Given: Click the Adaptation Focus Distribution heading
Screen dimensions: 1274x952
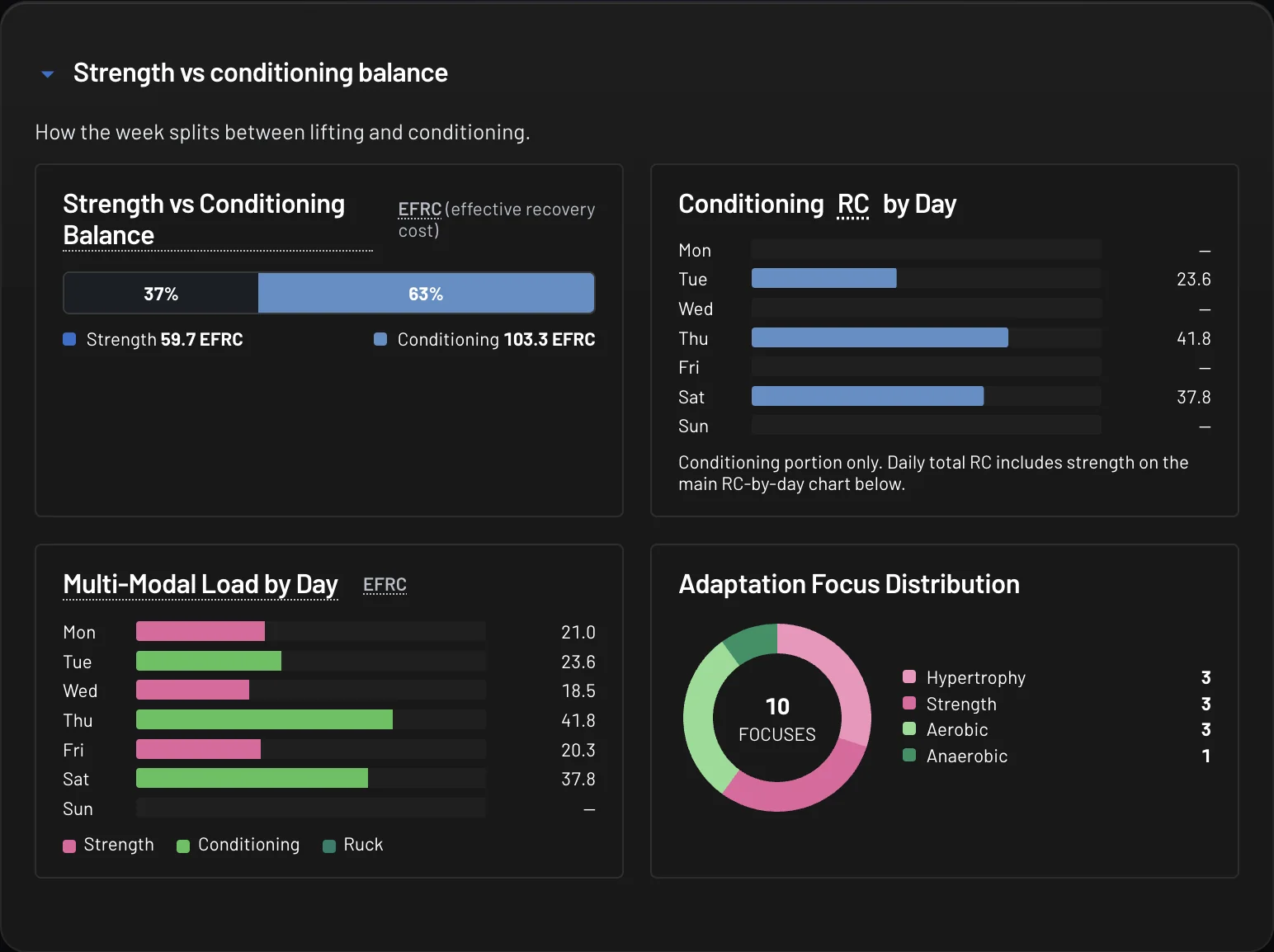Looking at the screenshot, I should (849, 584).
